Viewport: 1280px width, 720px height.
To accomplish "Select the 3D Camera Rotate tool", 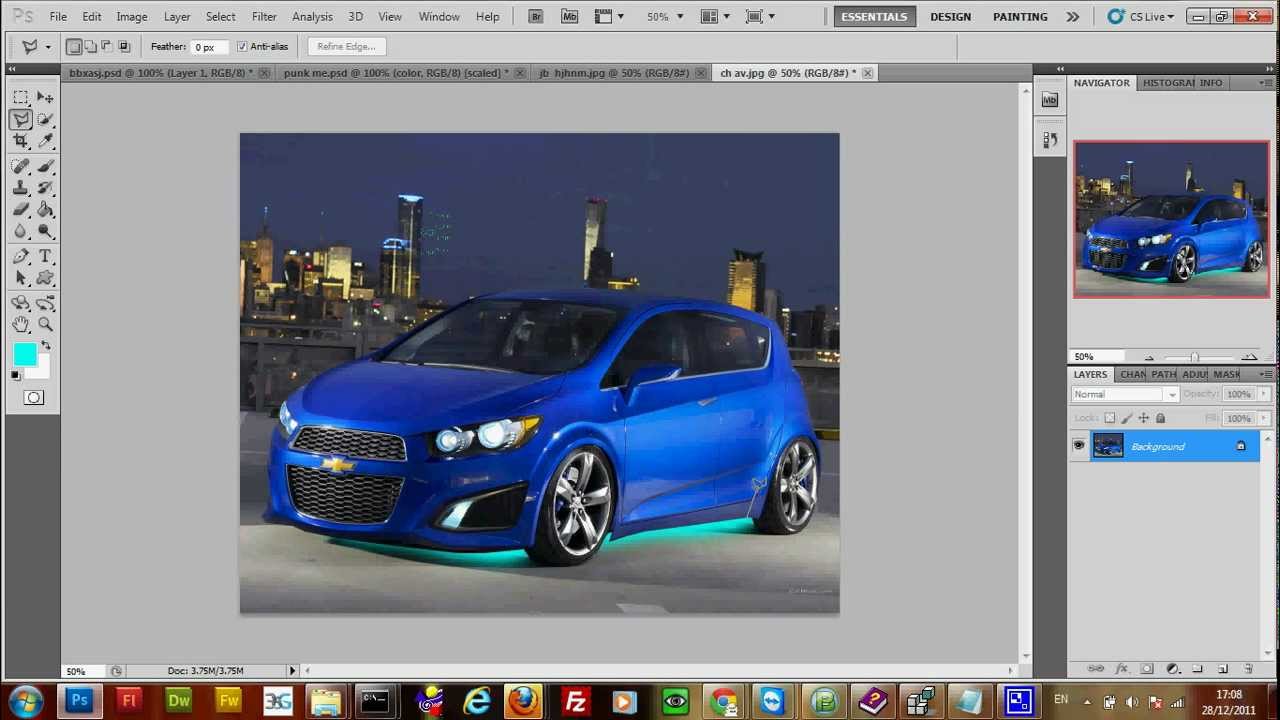I will 45,303.
